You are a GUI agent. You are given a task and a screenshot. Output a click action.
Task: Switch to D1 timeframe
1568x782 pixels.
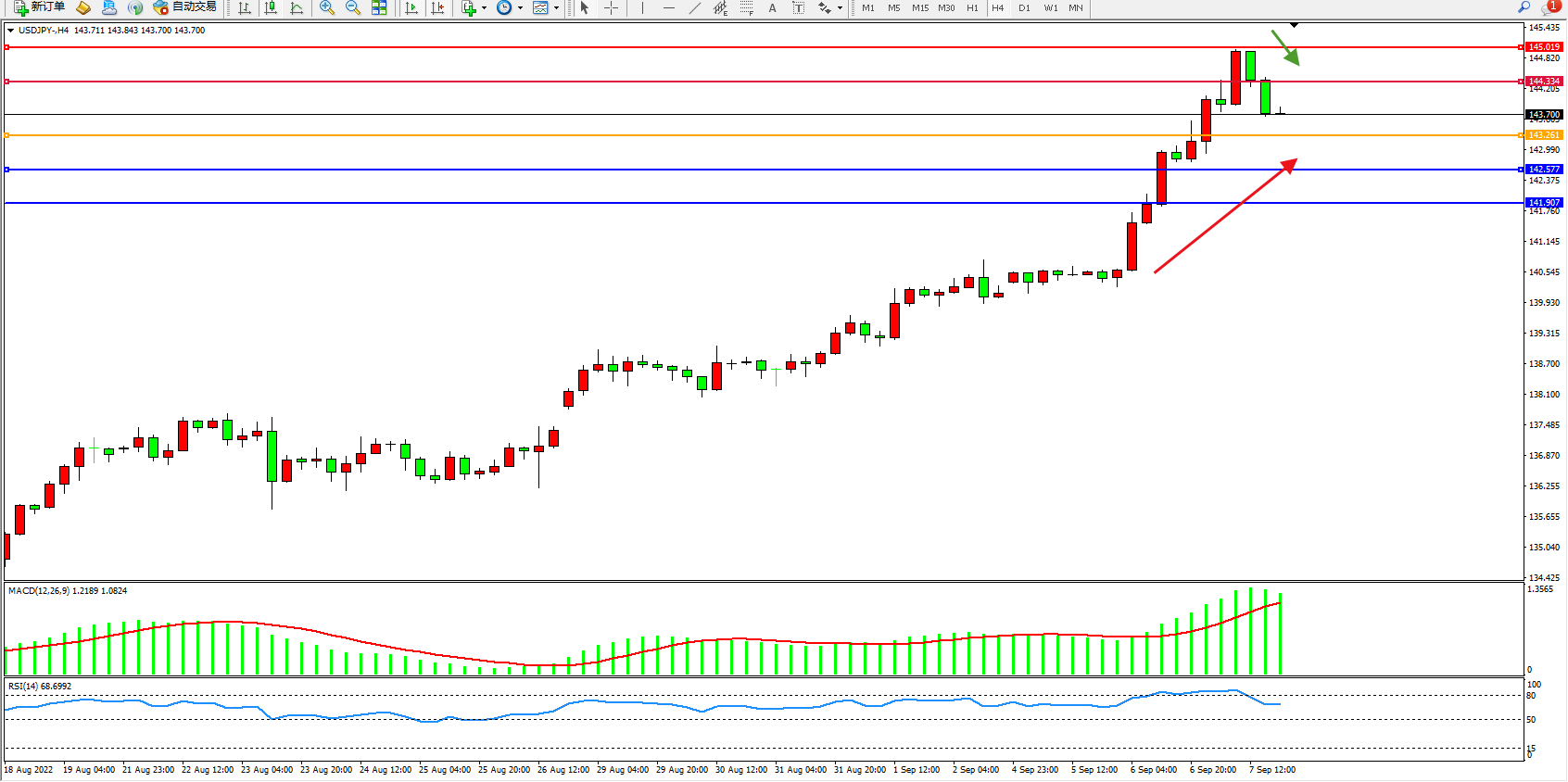coord(1024,7)
